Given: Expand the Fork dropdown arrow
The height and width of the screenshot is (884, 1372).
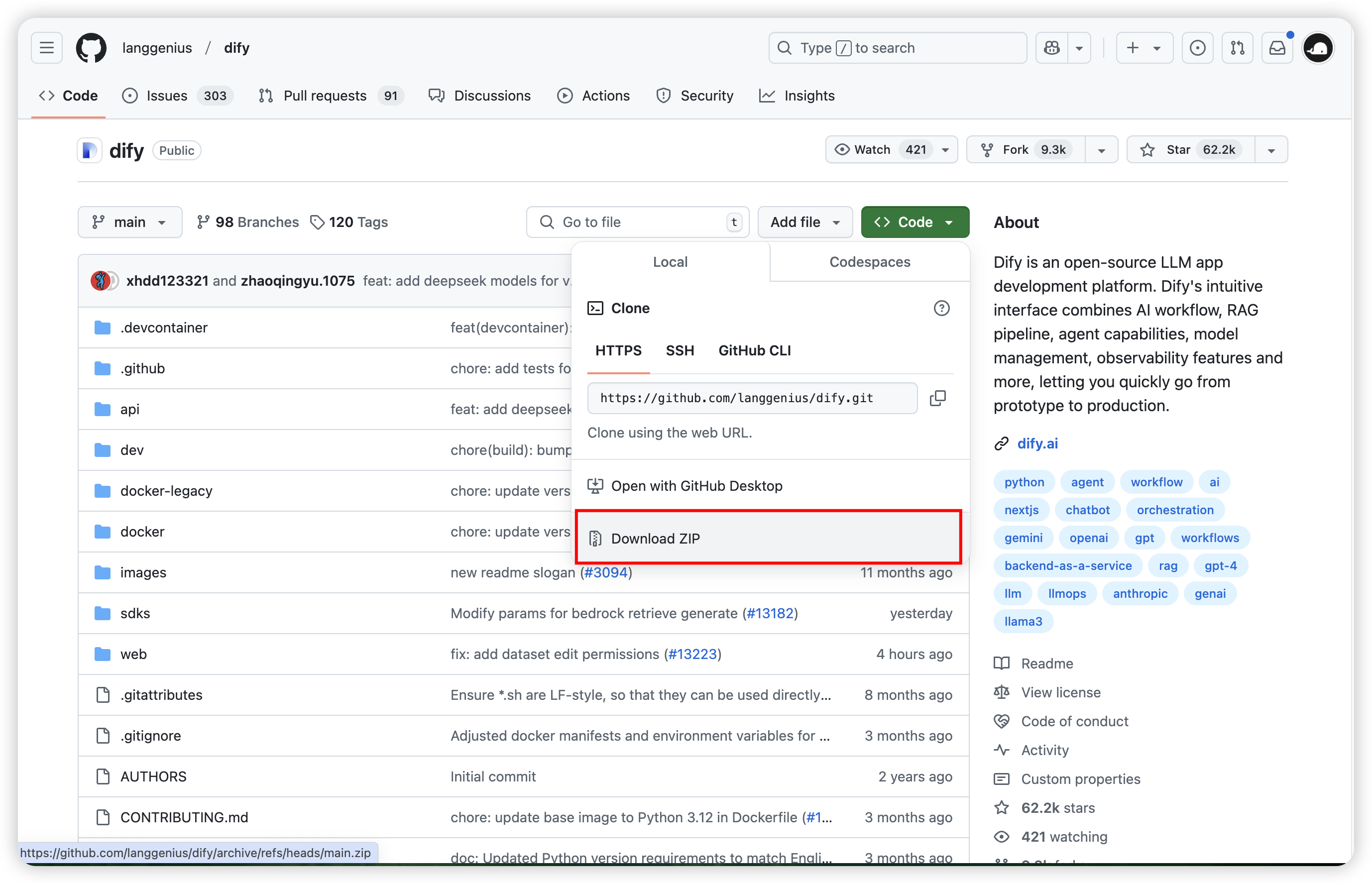Looking at the screenshot, I should (x=1100, y=149).
